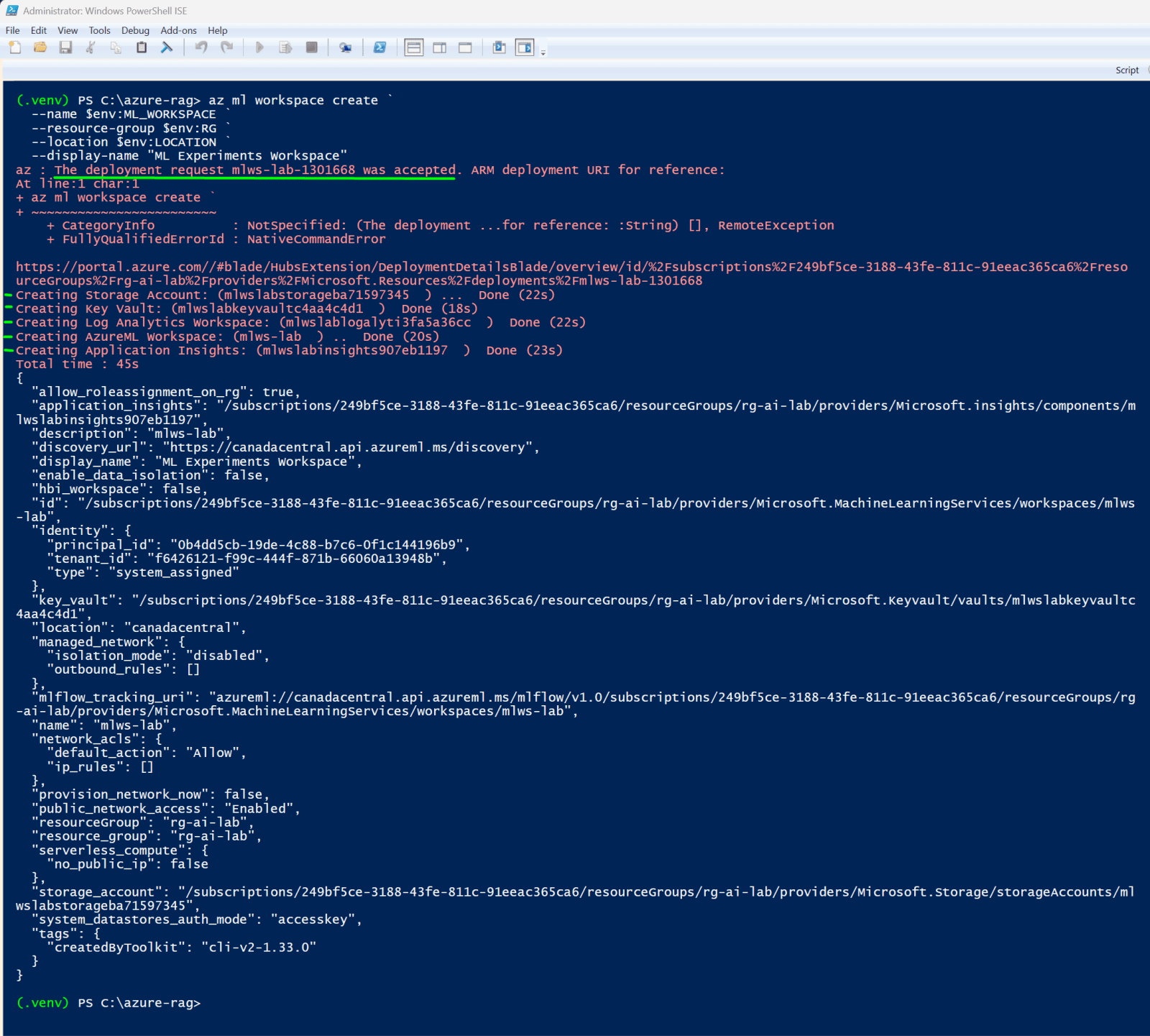Click 'Creating Storage Account' output line
Viewport: 1150px width, 1036px height.
[285, 295]
